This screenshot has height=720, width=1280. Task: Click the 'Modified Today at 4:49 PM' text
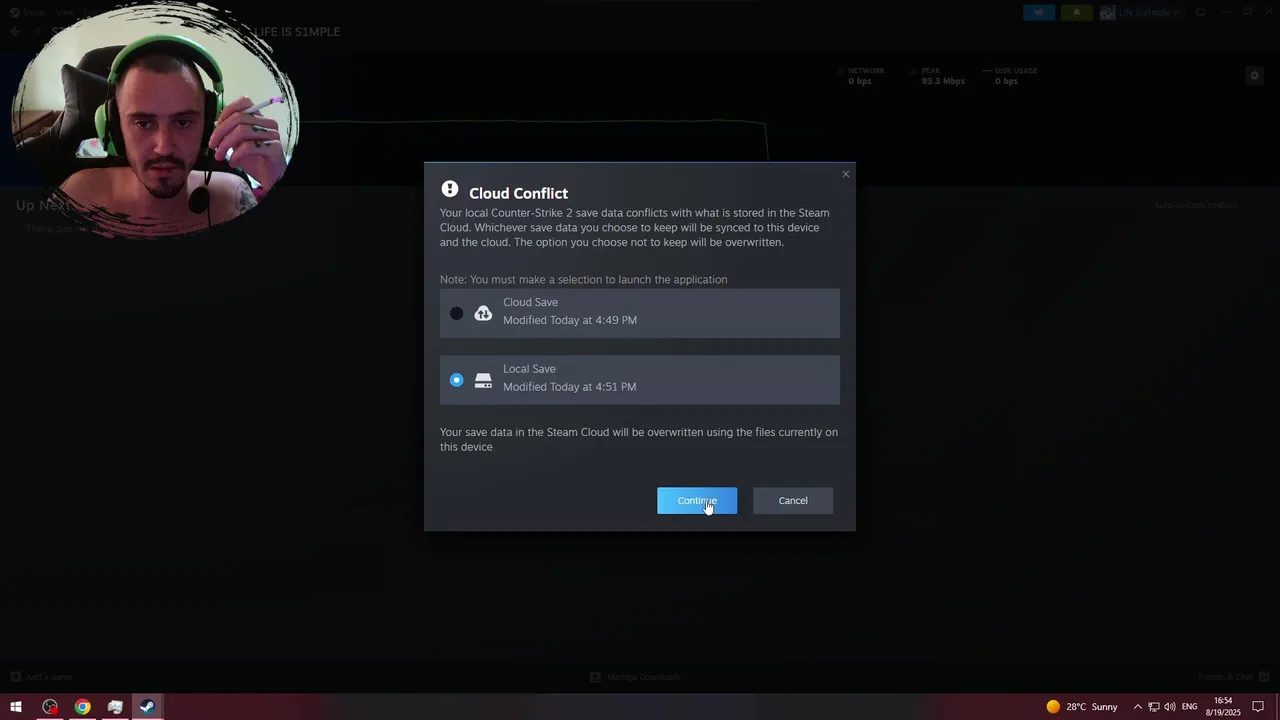coord(570,320)
